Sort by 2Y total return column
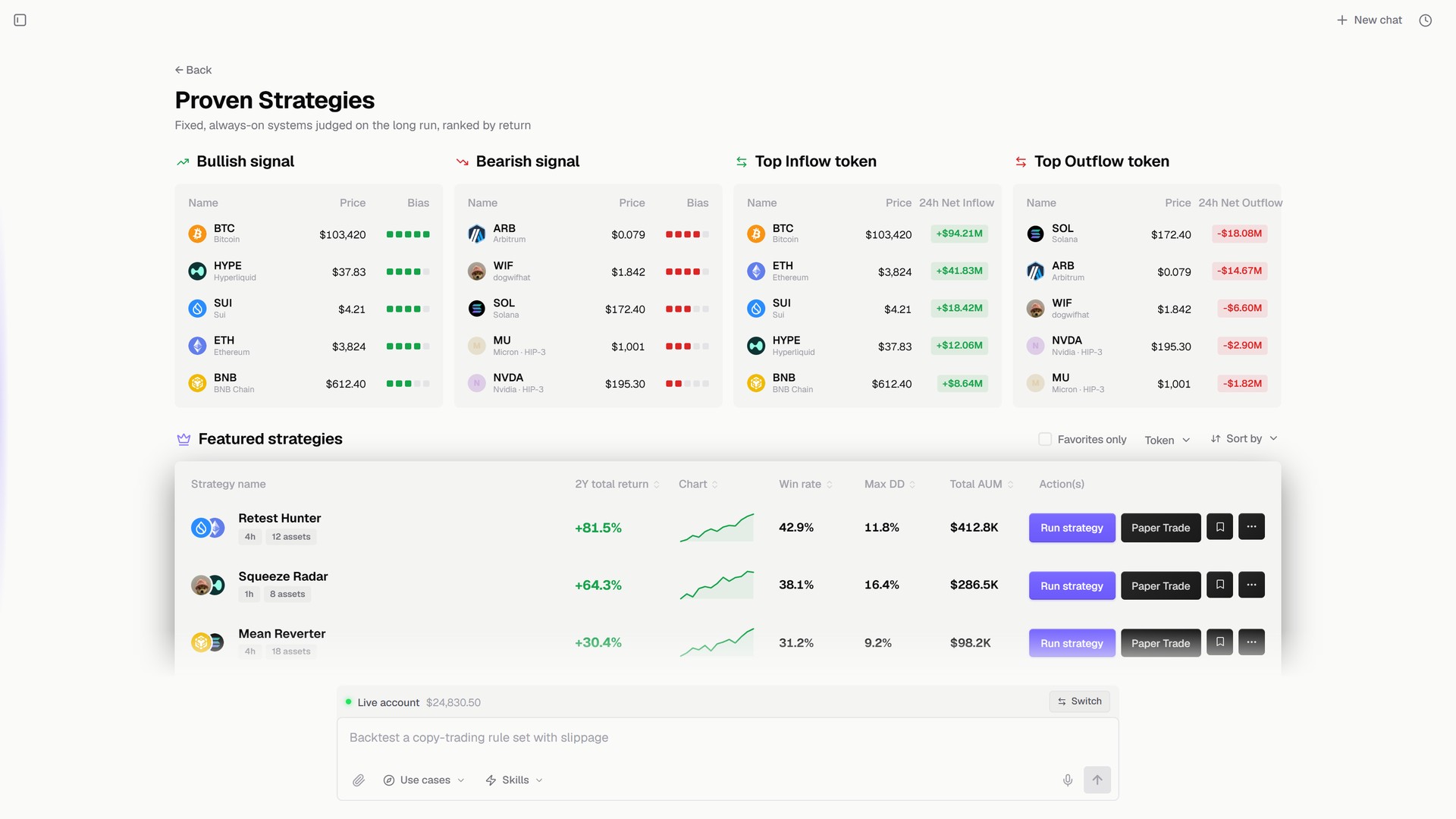 (x=617, y=484)
